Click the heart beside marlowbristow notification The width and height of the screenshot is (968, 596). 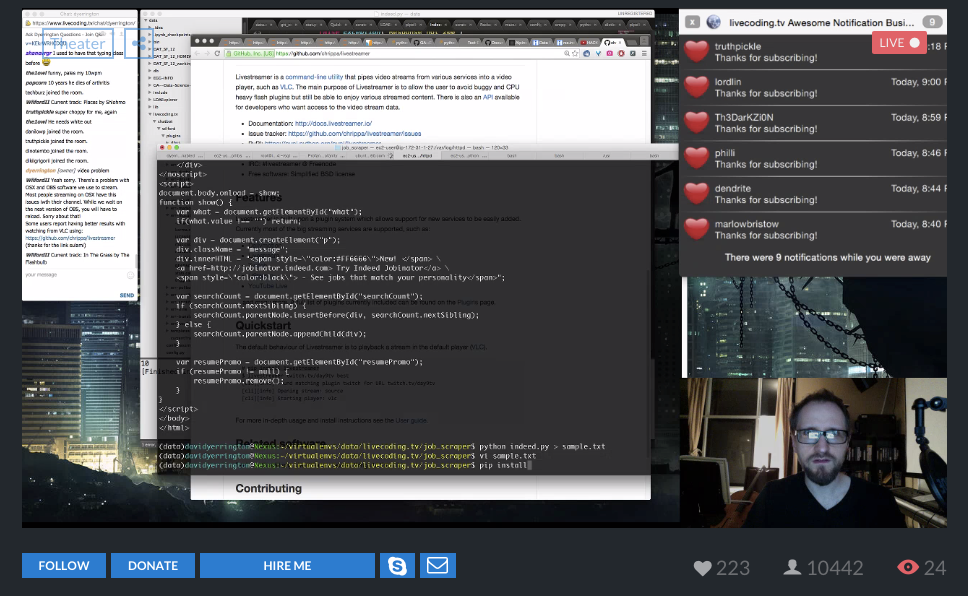click(x=696, y=230)
